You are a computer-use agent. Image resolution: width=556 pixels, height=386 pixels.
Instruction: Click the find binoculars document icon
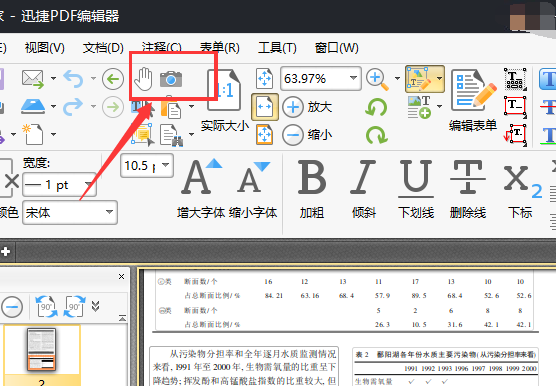172,135
